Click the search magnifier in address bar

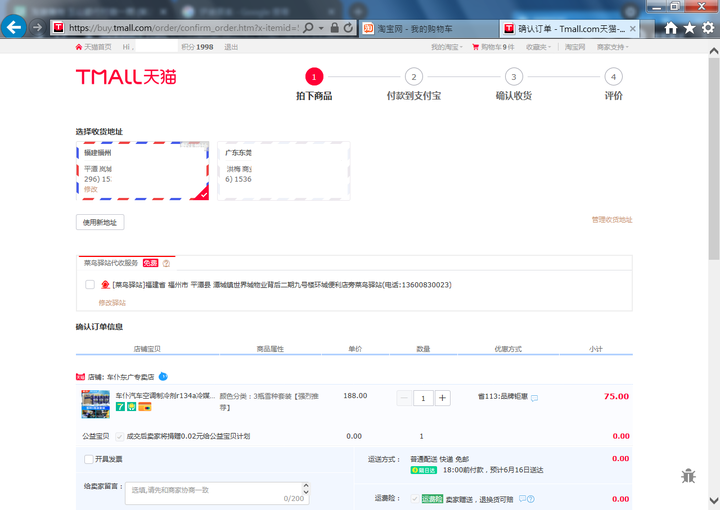pyautogui.click(x=309, y=28)
